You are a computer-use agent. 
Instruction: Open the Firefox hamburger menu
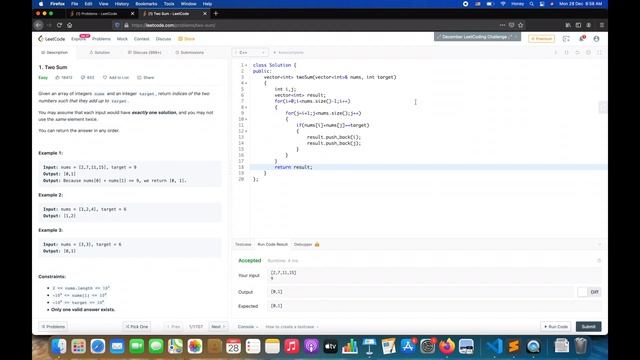(602, 25)
